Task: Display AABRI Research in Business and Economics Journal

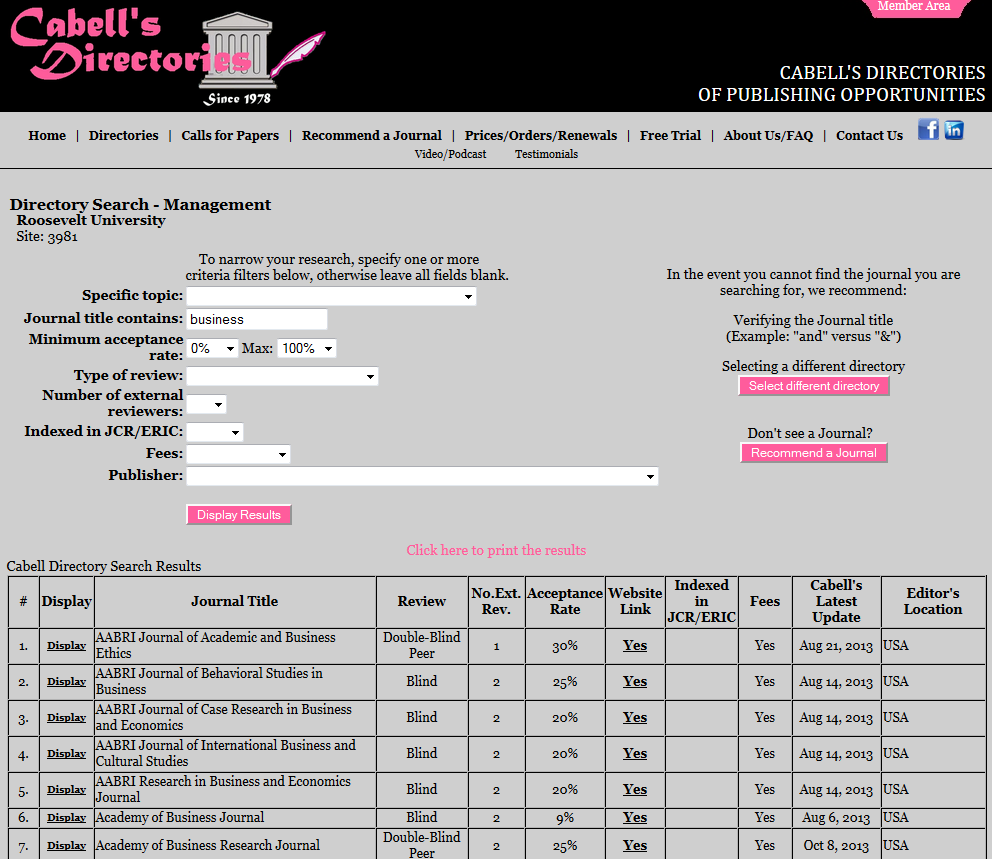Action: pyautogui.click(x=66, y=790)
